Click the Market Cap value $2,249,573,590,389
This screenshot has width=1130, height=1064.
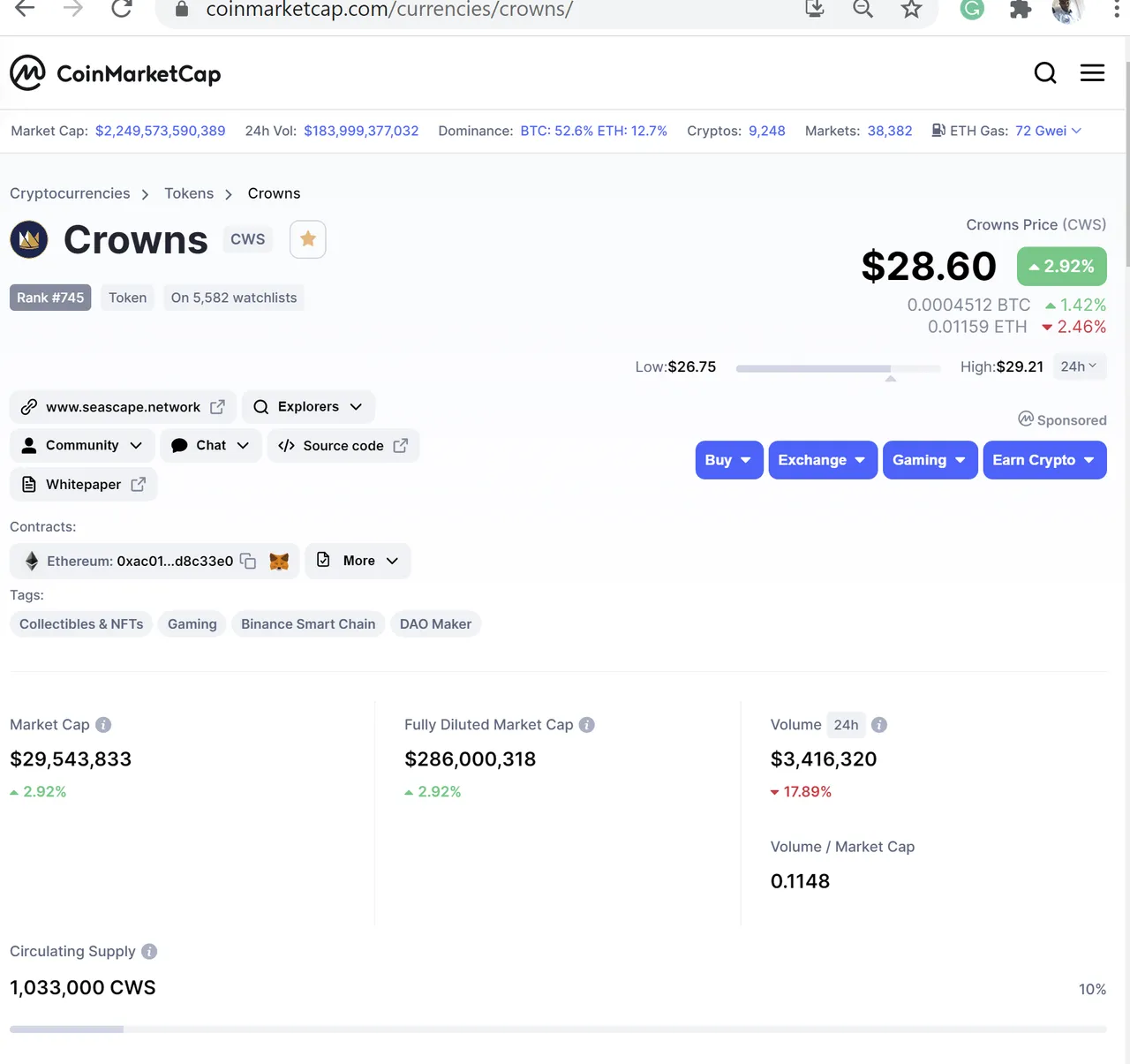coord(160,131)
